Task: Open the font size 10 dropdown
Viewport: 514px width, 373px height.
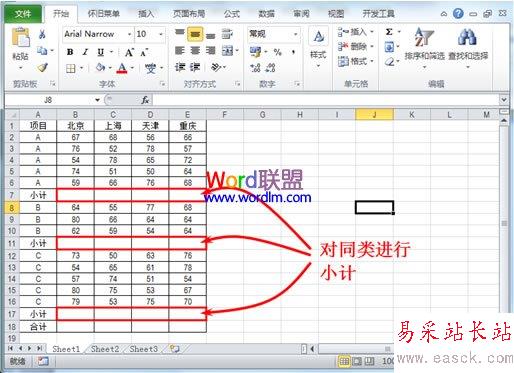Action: 161,34
